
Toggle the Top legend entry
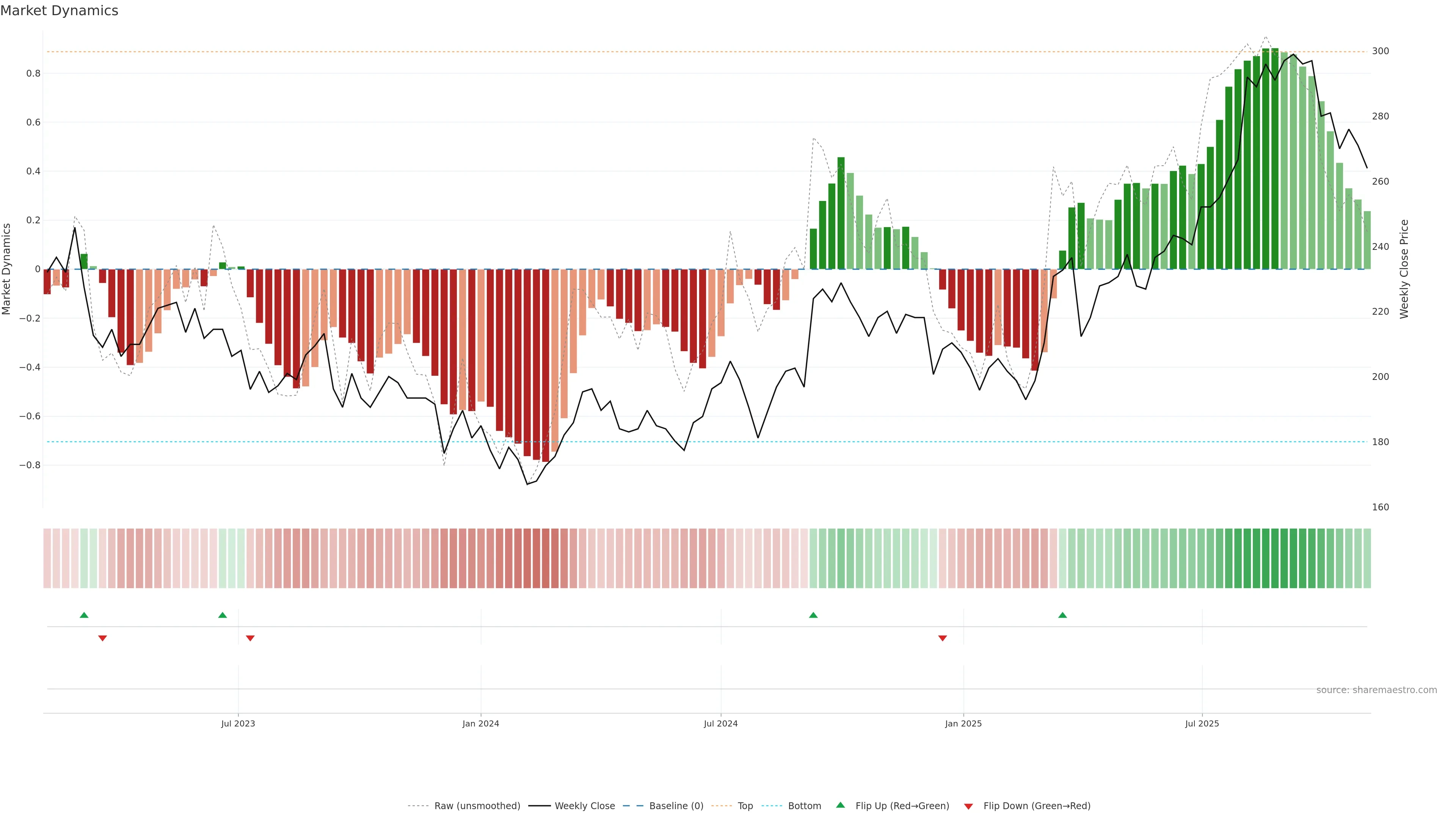click(745, 806)
